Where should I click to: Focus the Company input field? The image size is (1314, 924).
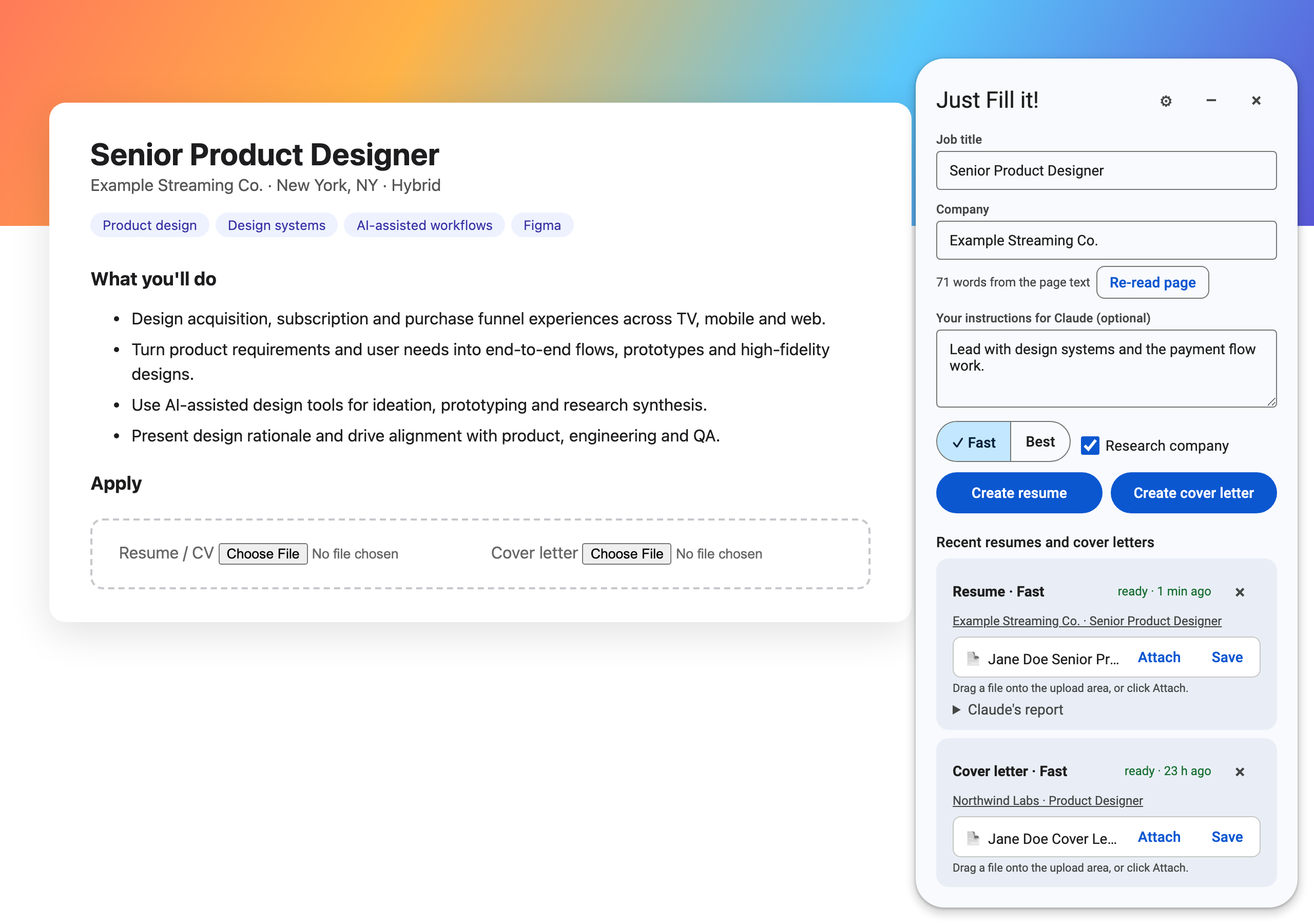(x=1106, y=240)
